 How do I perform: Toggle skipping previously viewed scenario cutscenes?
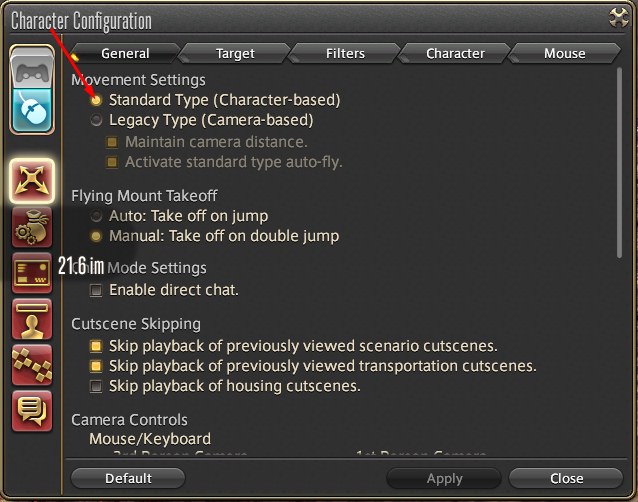(96, 346)
